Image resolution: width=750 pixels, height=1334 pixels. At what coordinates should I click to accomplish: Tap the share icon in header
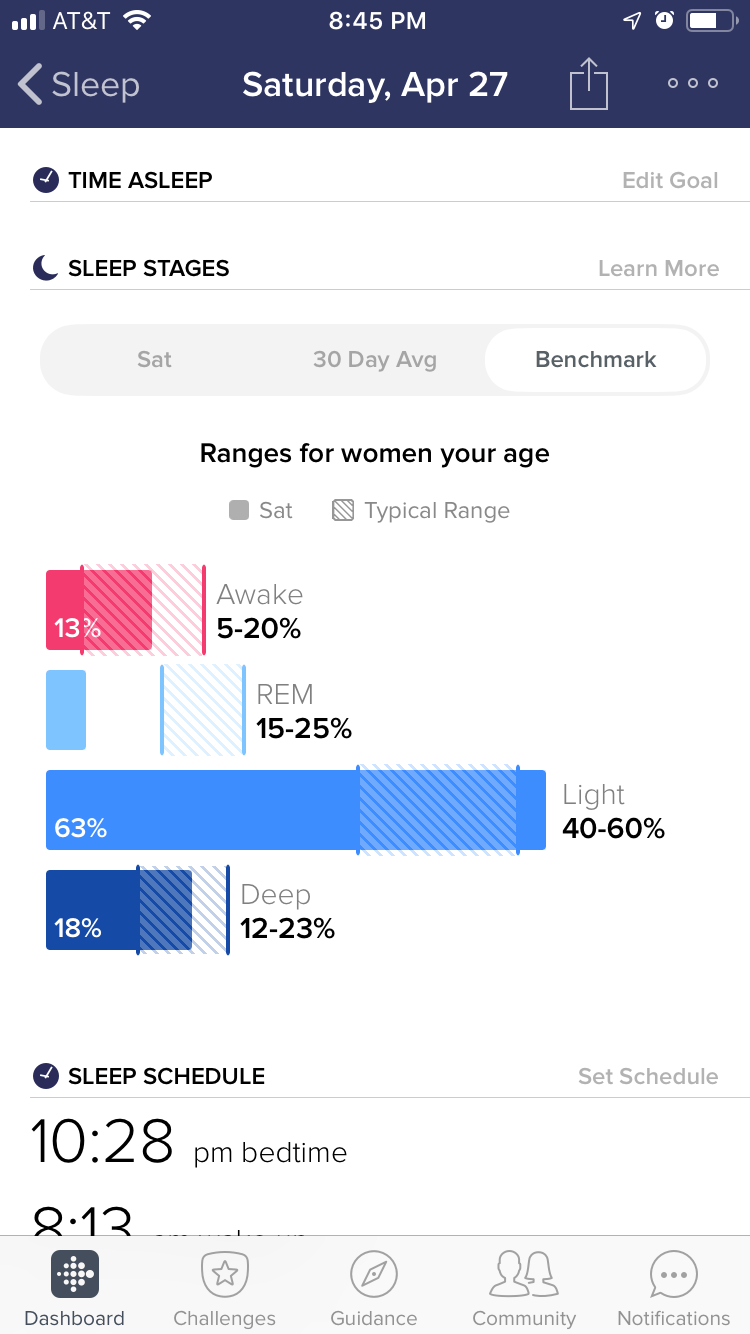(x=589, y=83)
